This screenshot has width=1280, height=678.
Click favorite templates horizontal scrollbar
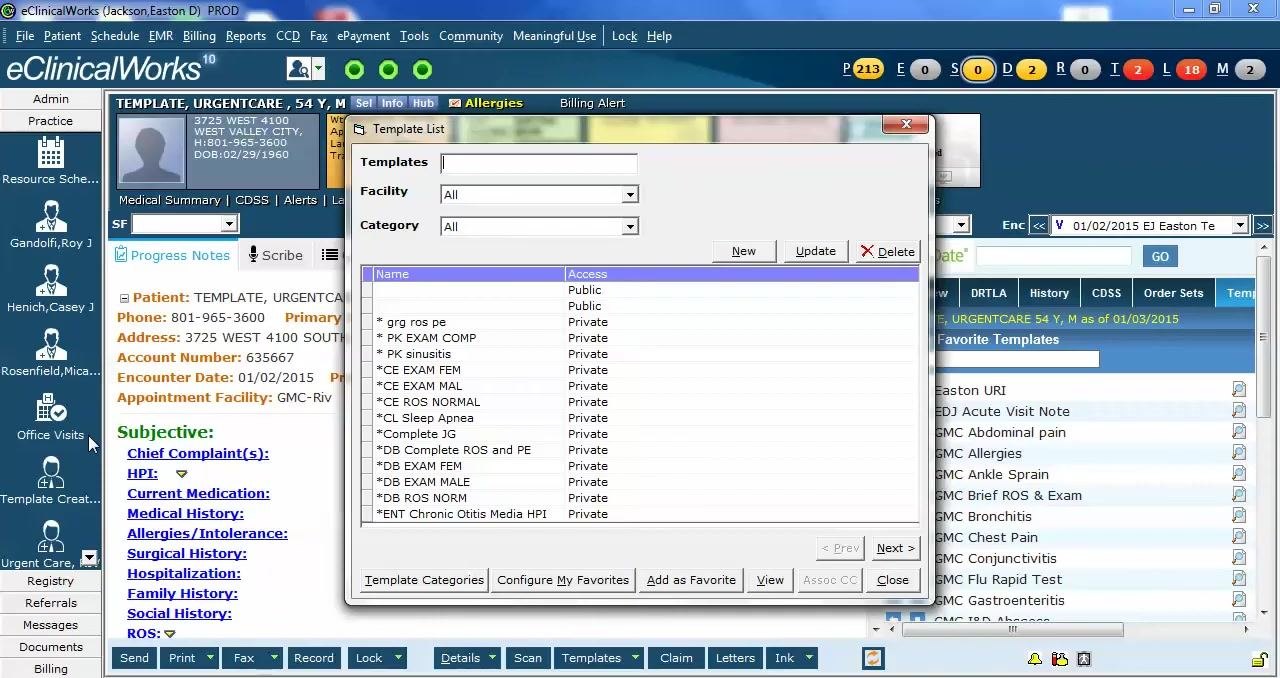point(1012,630)
